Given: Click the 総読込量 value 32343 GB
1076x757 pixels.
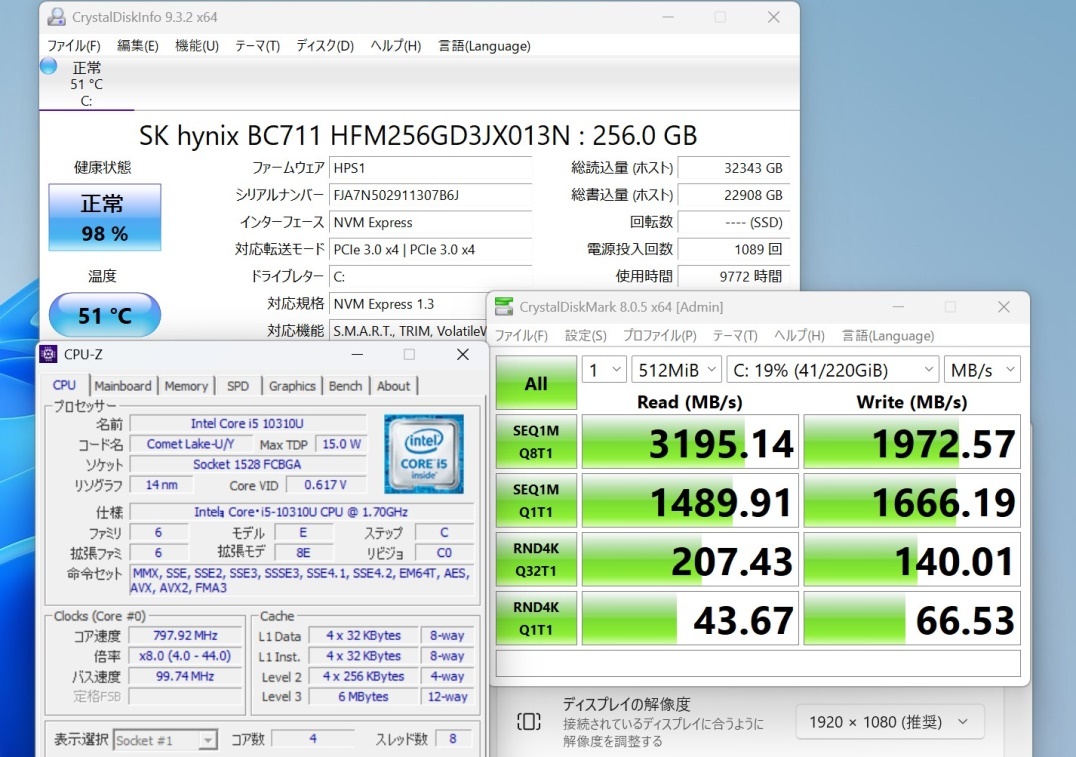Looking at the screenshot, I should (734, 168).
